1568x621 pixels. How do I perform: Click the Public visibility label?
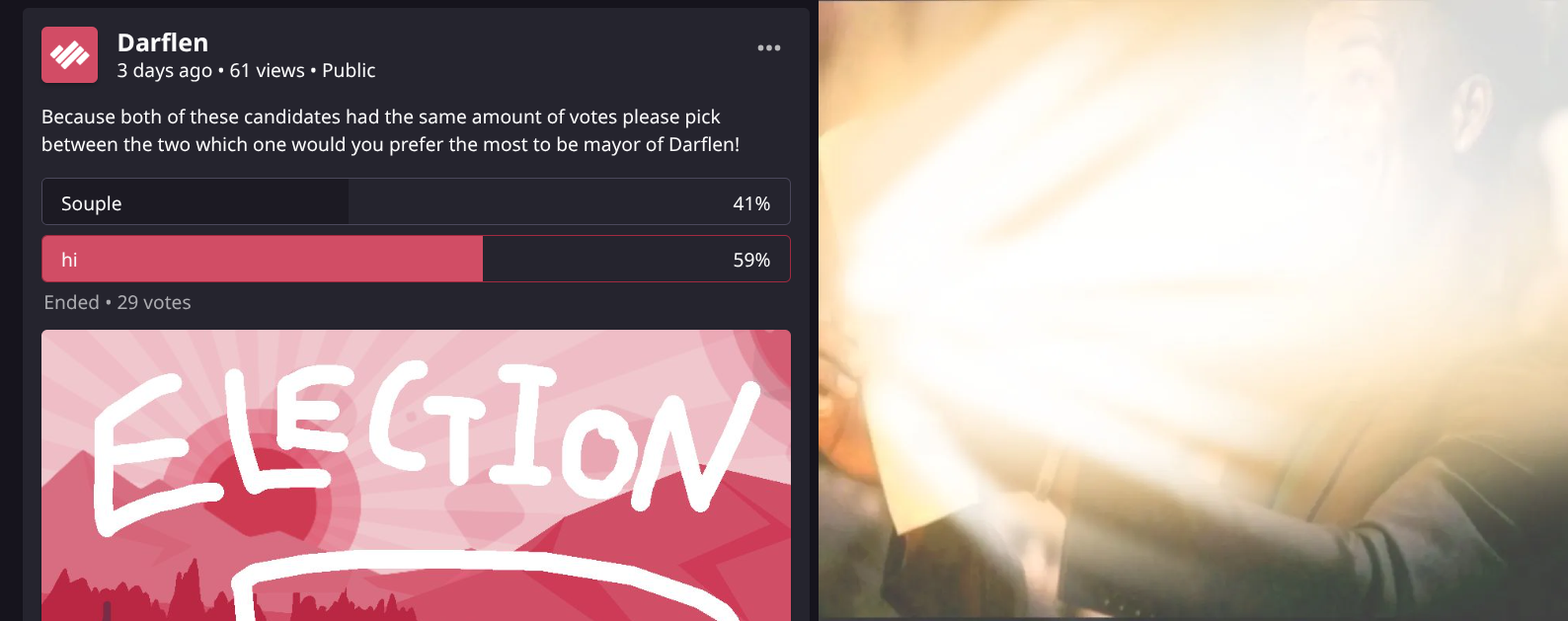(349, 71)
